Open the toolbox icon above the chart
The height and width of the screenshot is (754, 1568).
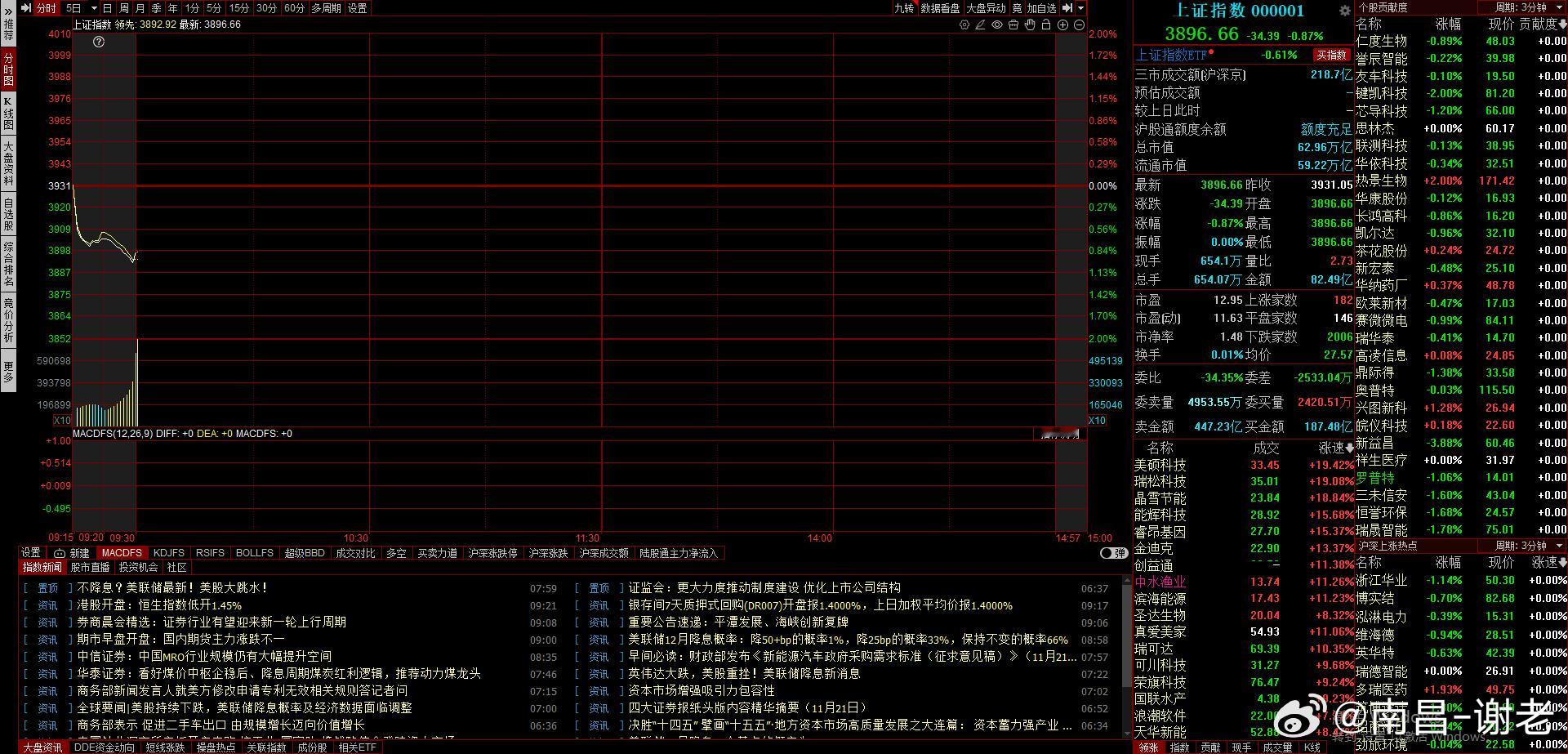coord(1013,25)
